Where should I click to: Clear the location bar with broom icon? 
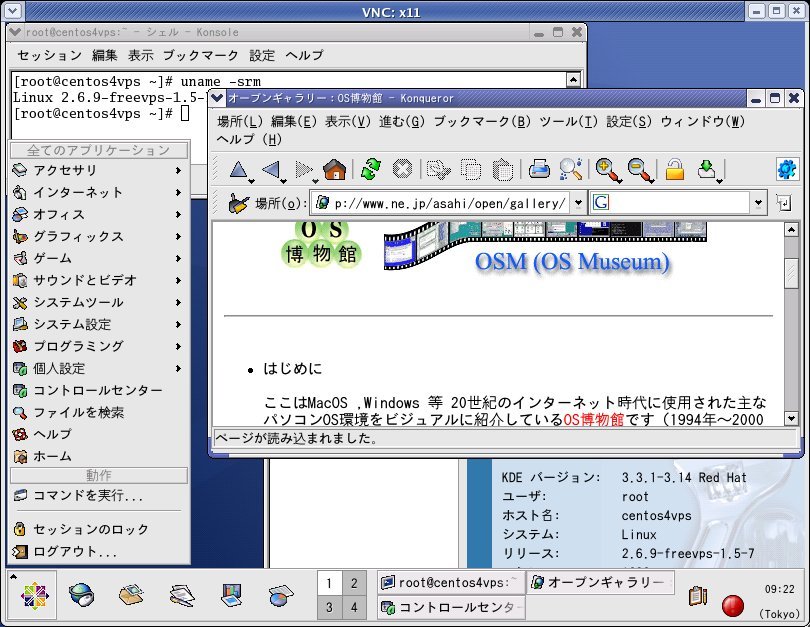click(x=238, y=203)
